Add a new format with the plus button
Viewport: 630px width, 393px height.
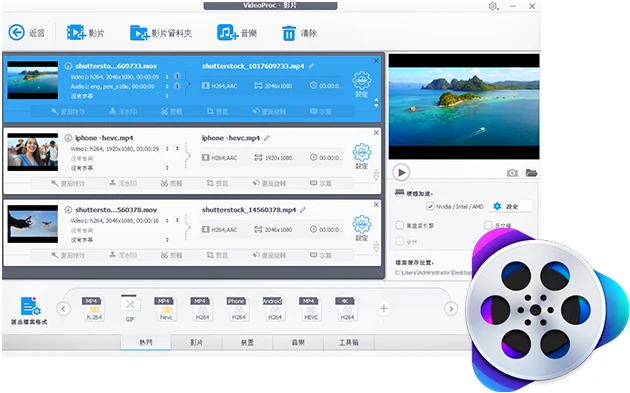pyautogui.click(x=383, y=309)
